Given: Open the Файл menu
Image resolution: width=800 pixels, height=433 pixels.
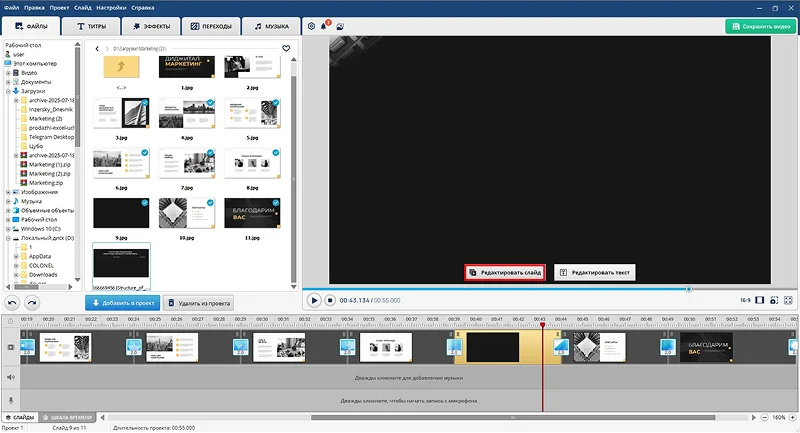Looking at the screenshot, I should (11, 8).
